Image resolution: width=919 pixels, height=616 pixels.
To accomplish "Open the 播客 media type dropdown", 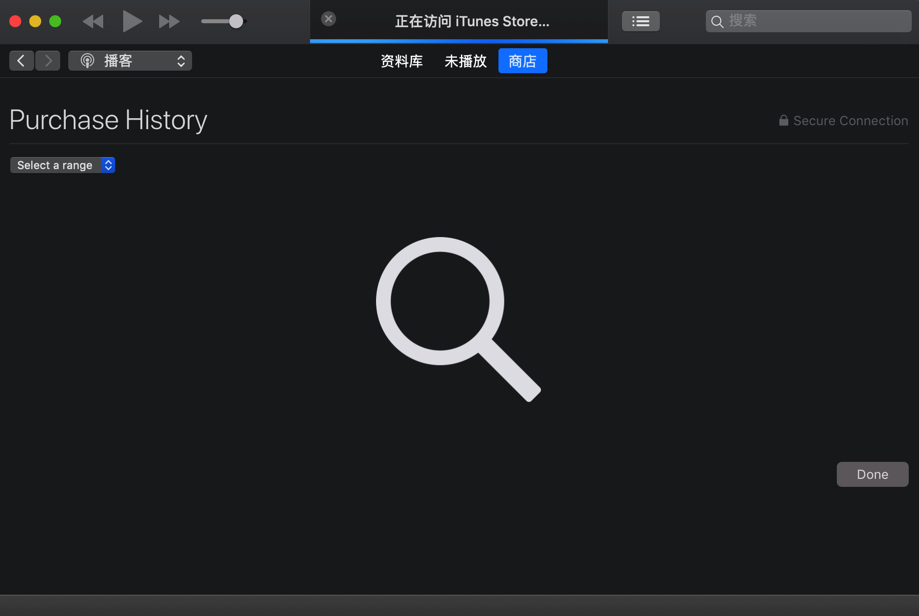I will click(130, 60).
